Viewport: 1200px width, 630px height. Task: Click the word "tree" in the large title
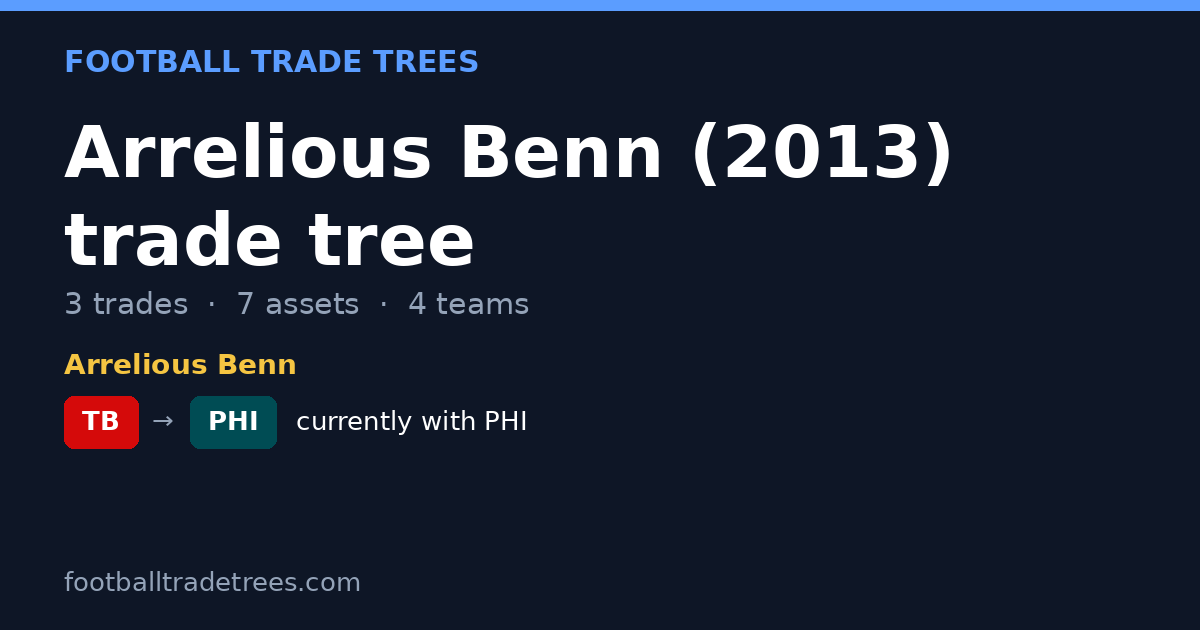391,243
